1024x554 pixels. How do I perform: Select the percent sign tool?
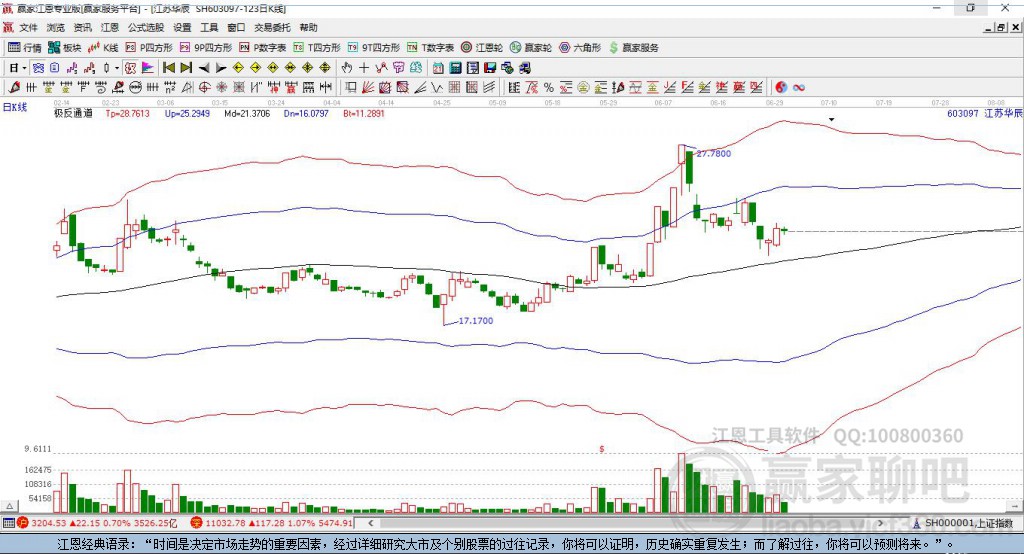pos(549,88)
